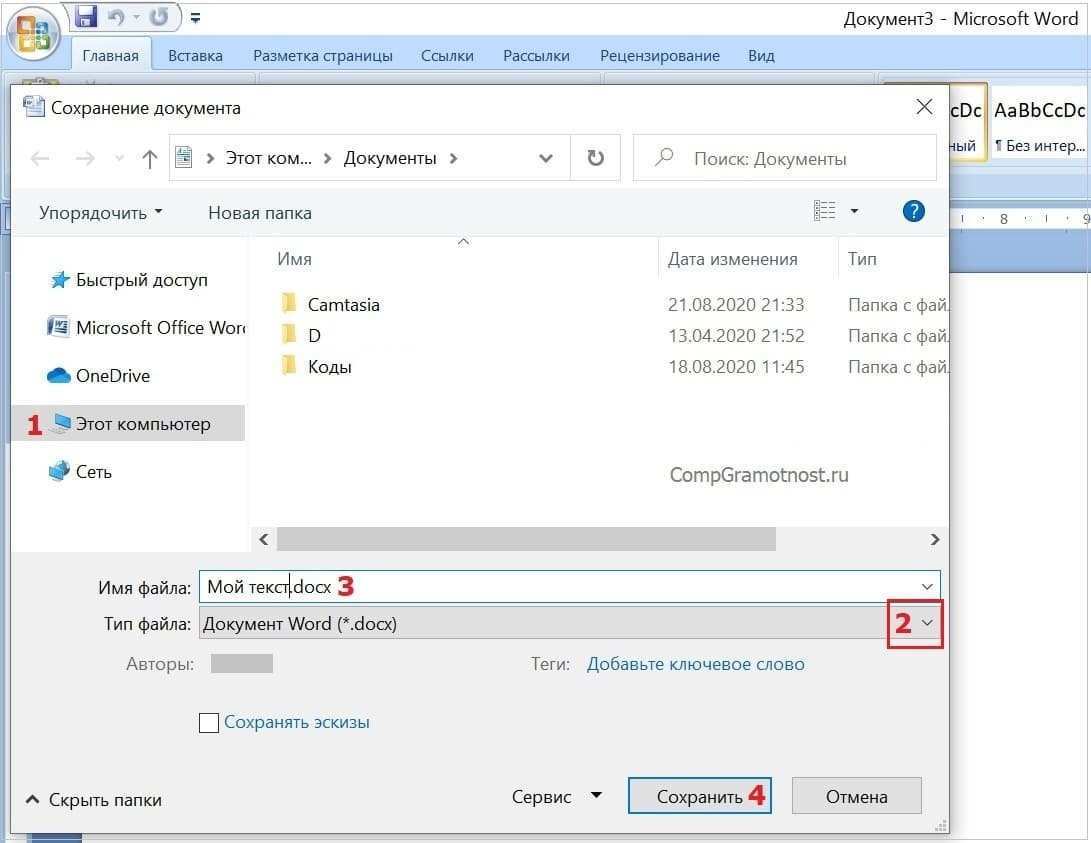The height and width of the screenshot is (843, 1091).
Task: Change the folder view layout icon
Action: coord(826,210)
